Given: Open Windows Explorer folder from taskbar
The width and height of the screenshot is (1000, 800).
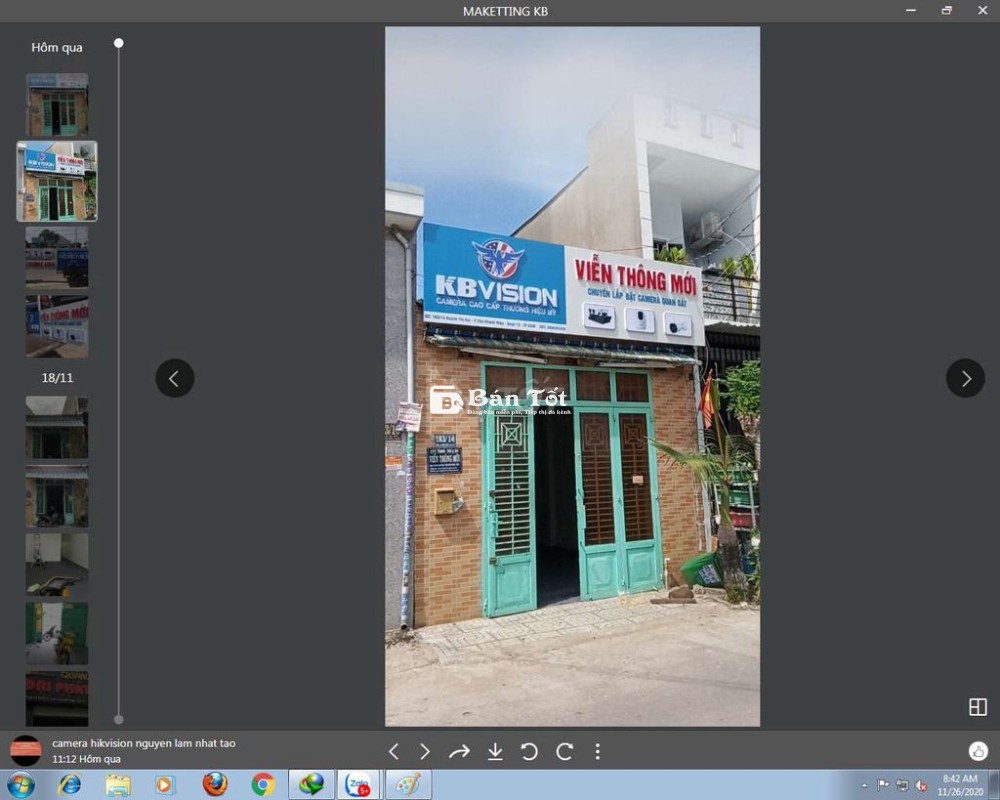Looking at the screenshot, I should (x=118, y=785).
